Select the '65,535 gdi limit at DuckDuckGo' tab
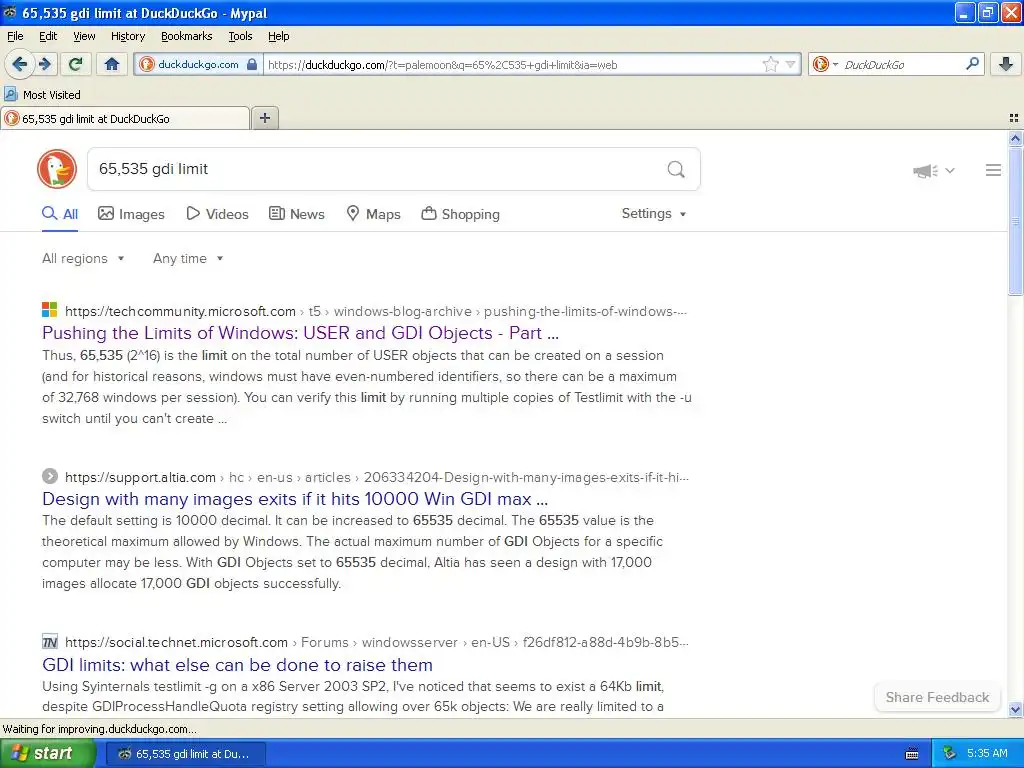Image resolution: width=1024 pixels, height=768 pixels. [125, 119]
